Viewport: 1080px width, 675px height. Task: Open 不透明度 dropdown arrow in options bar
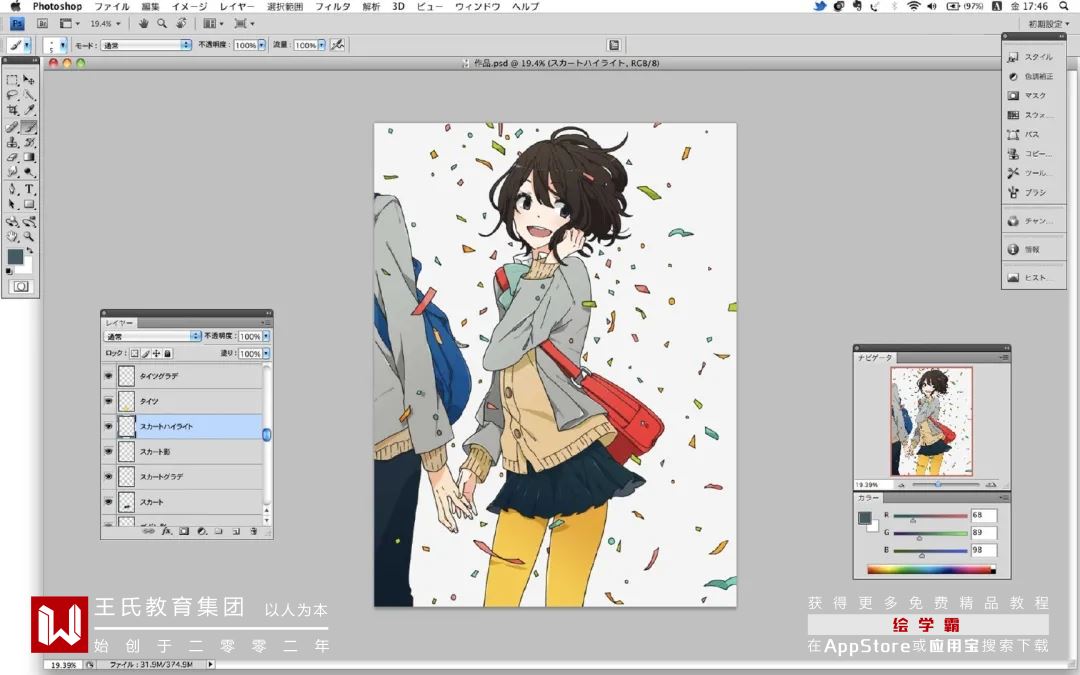coord(262,45)
